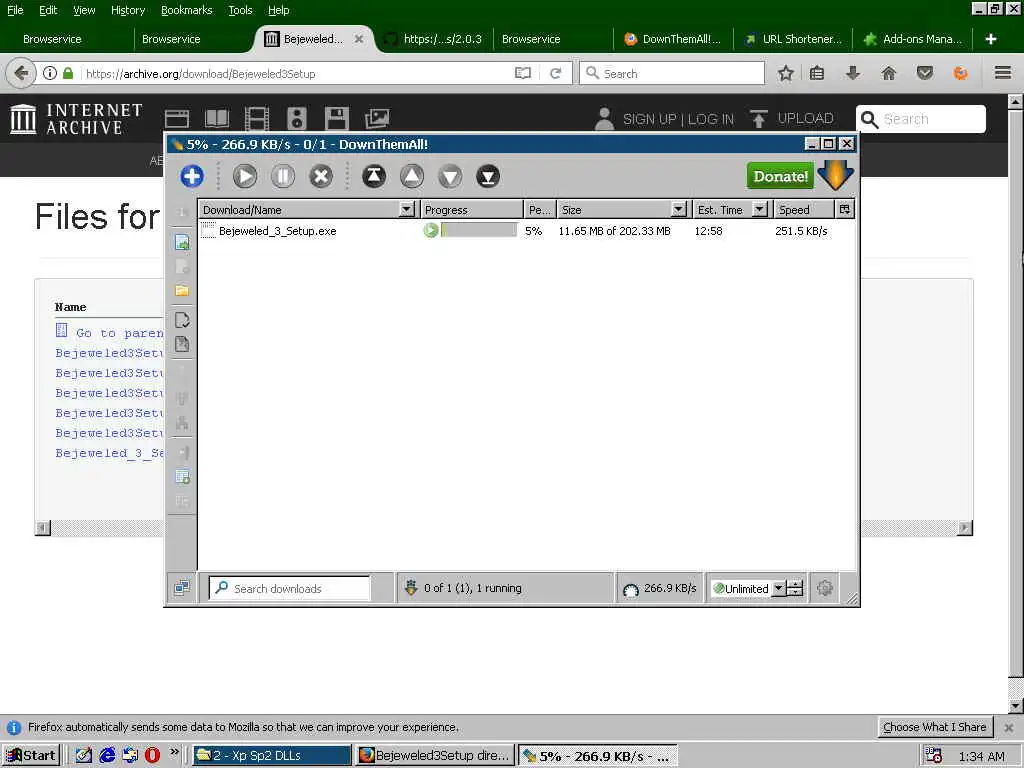Sort by the Progress column header
Viewport: 1024px width, 768px height.
(472, 210)
